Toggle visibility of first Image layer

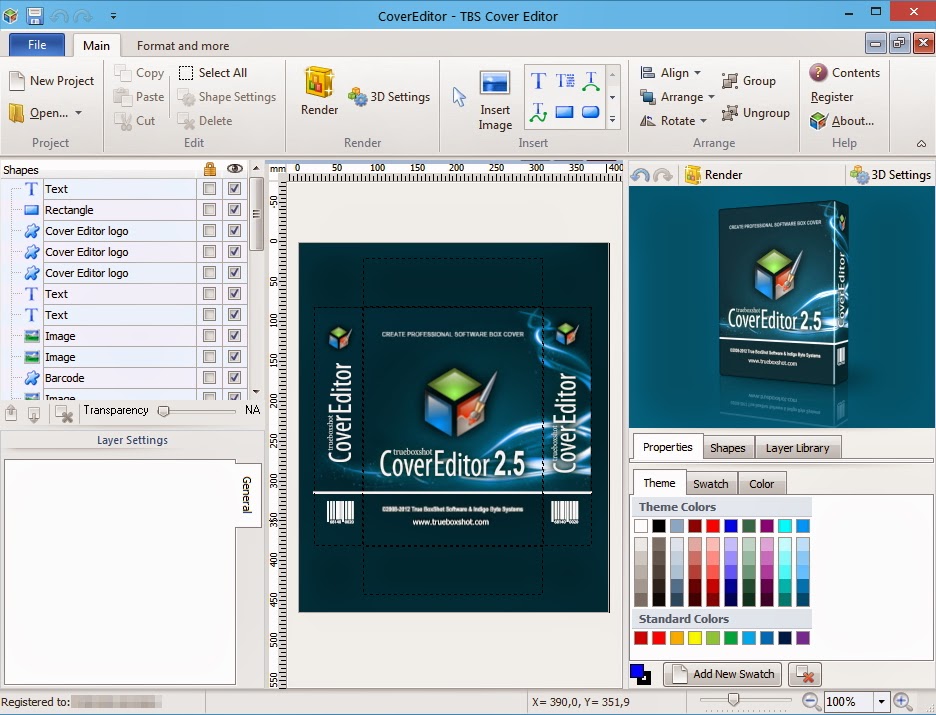(234, 335)
